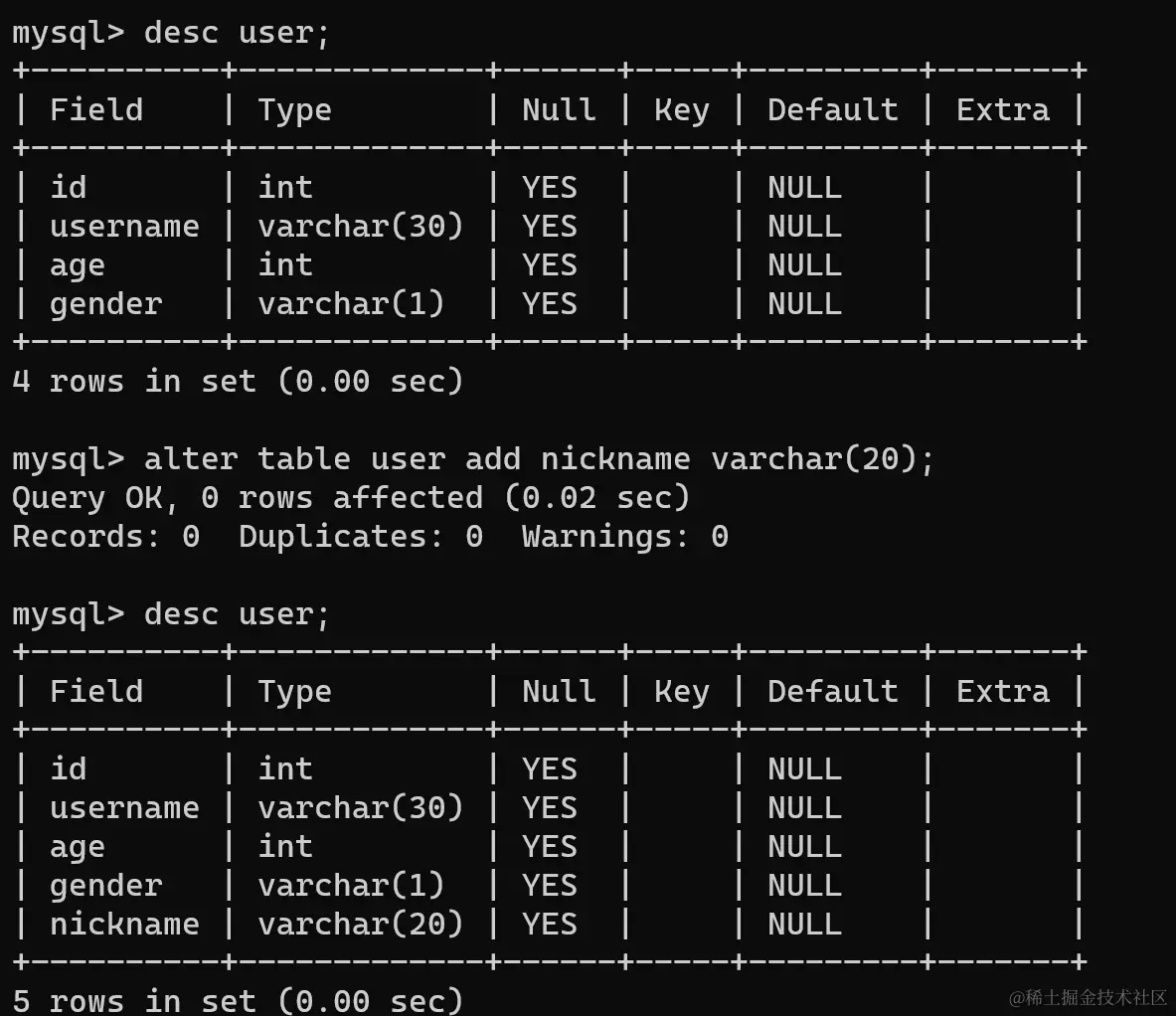Click "varchar(20)" type in the nickname row
Screen dimensions: 1176x1016
tap(360, 924)
